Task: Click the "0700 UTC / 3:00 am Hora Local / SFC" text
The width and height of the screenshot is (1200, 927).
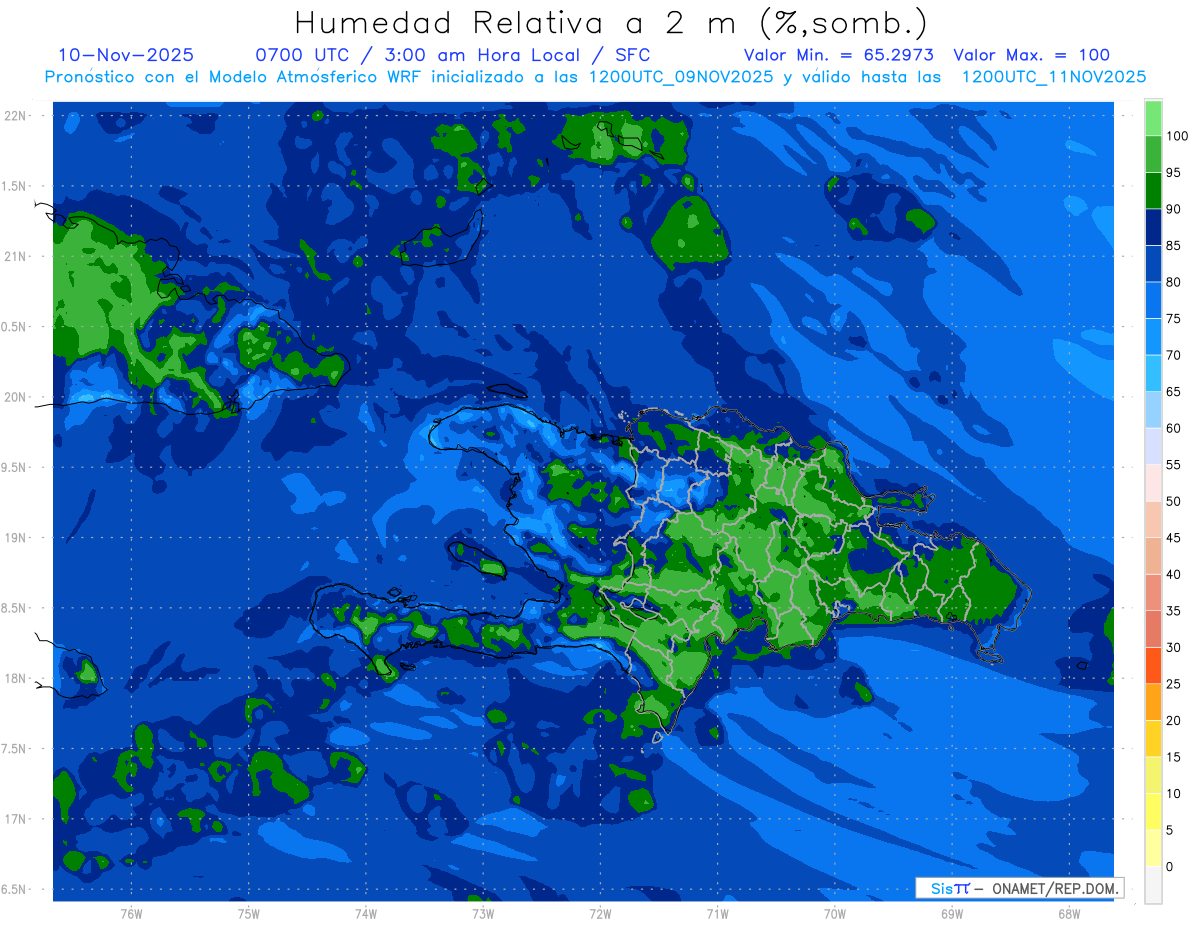Action: point(453,55)
